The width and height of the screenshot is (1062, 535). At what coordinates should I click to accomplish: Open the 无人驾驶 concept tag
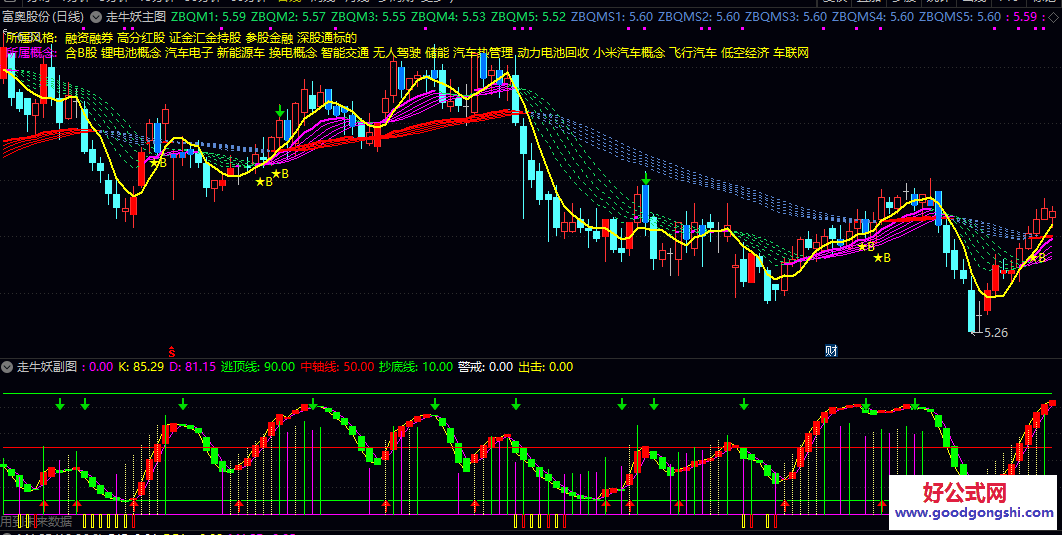(397, 53)
